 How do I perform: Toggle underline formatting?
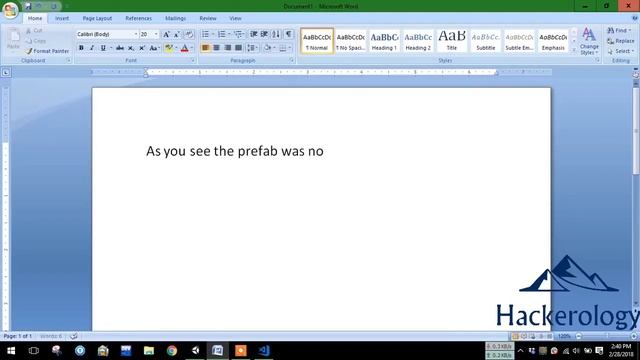103,48
